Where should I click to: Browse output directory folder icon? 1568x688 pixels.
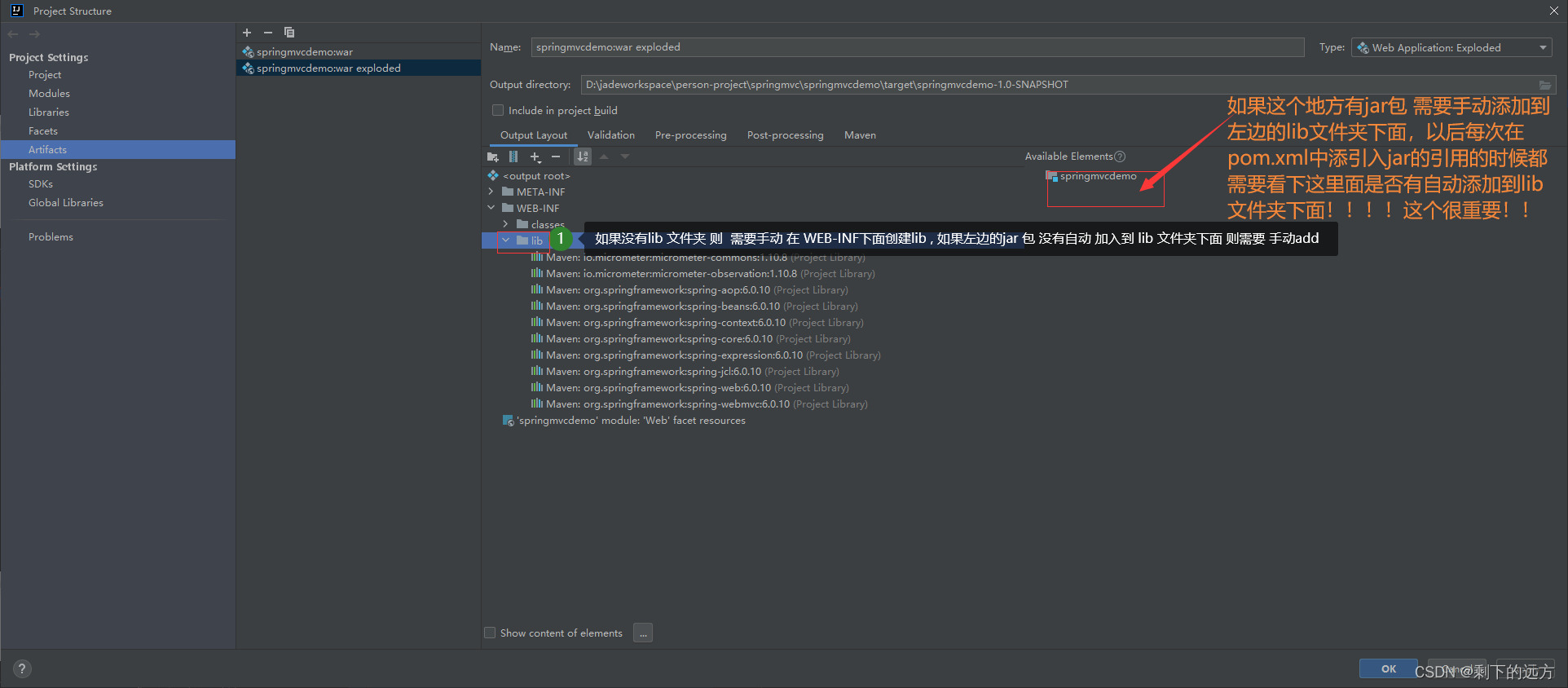tap(1544, 85)
